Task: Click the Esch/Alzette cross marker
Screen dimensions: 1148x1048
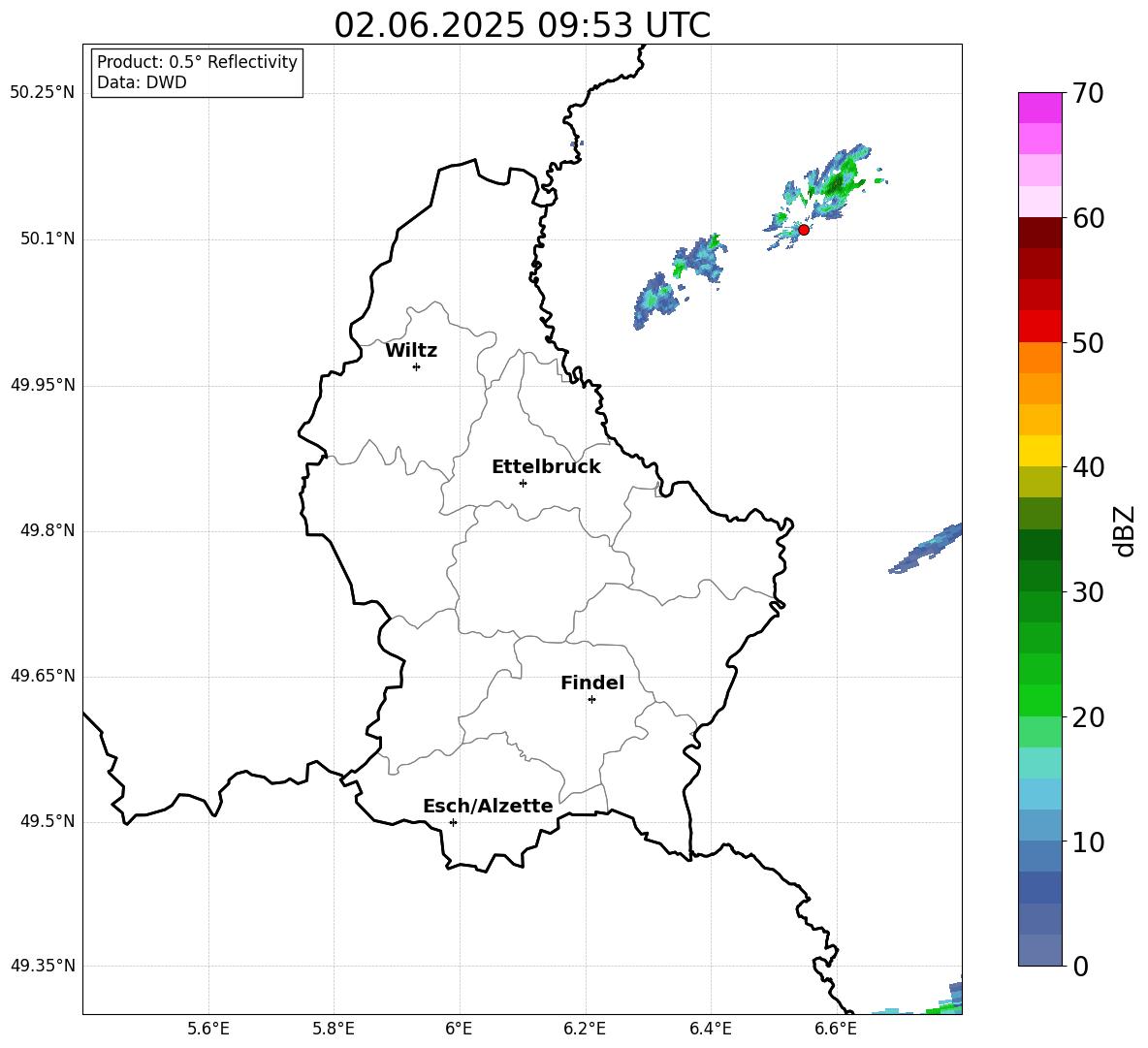Action: [x=453, y=822]
